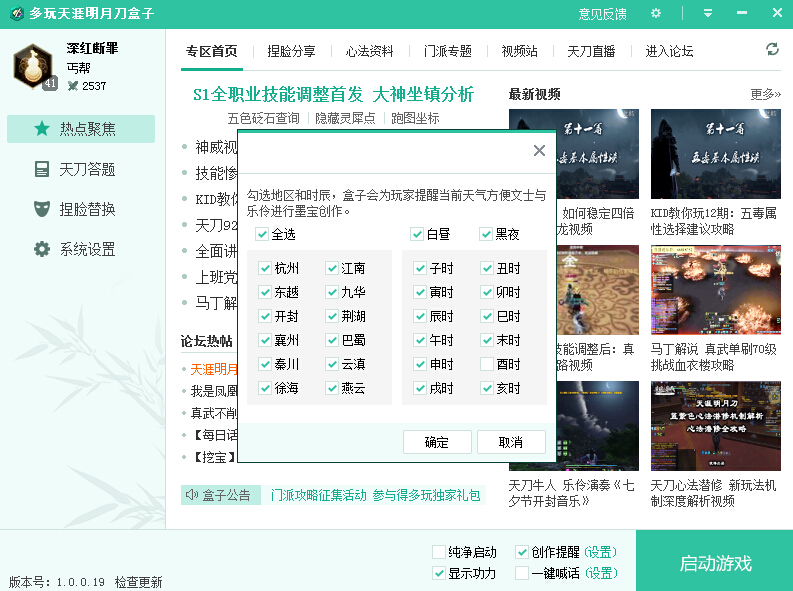Expand the title bar dropdown menu arrow
793x591 pixels.
tap(708, 13)
